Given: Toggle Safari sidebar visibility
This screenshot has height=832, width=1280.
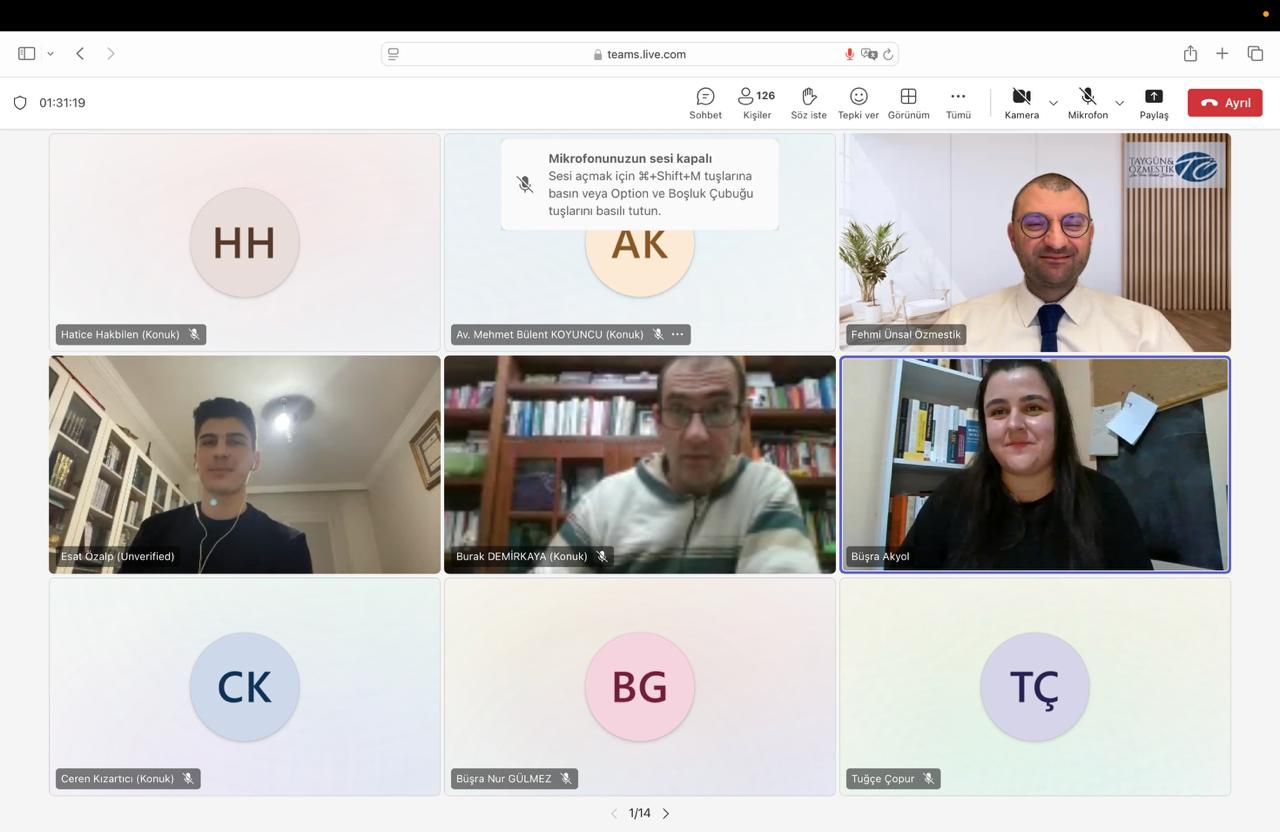Looking at the screenshot, I should tap(27, 54).
